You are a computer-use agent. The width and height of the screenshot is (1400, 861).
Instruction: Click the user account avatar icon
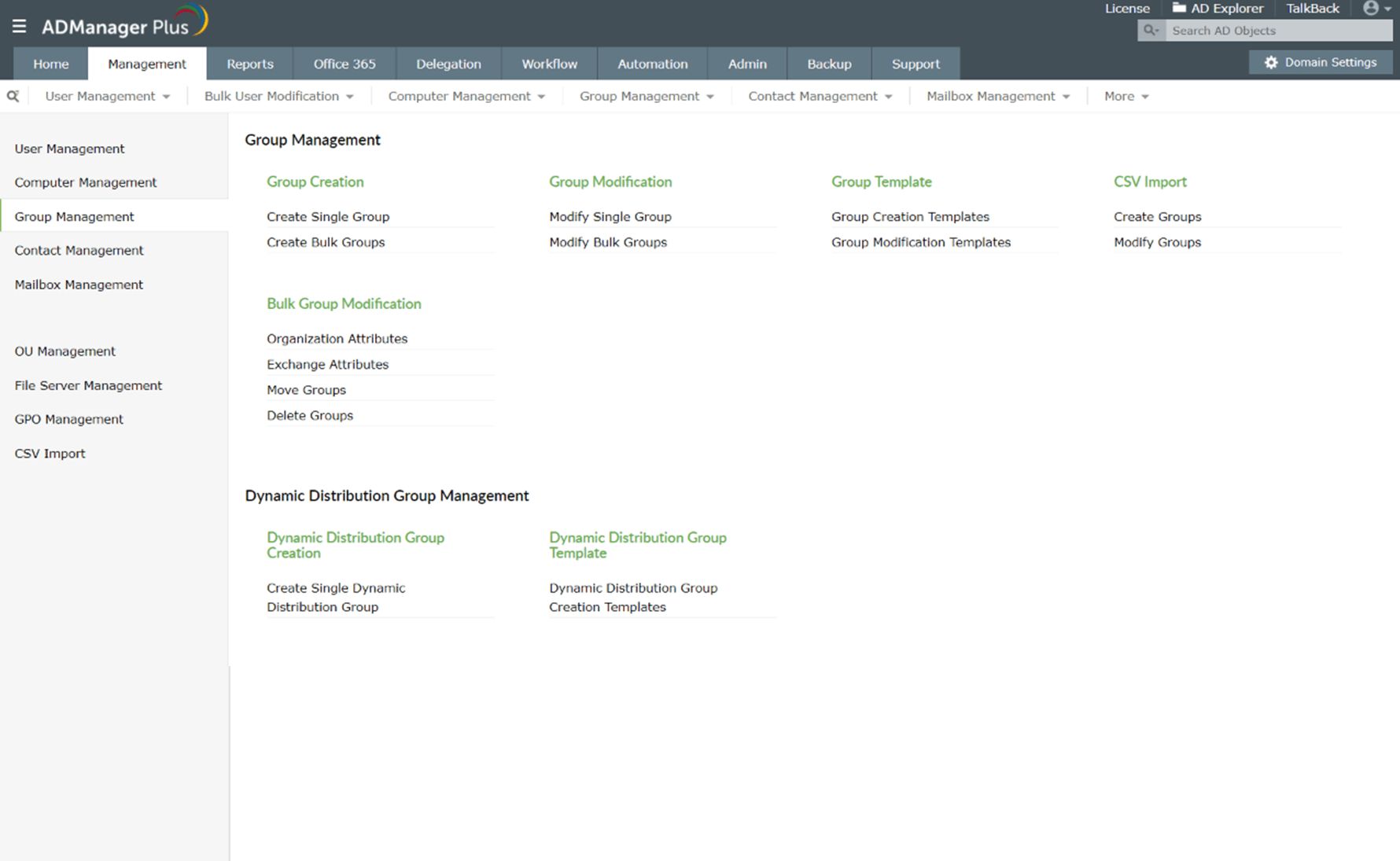click(x=1371, y=9)
